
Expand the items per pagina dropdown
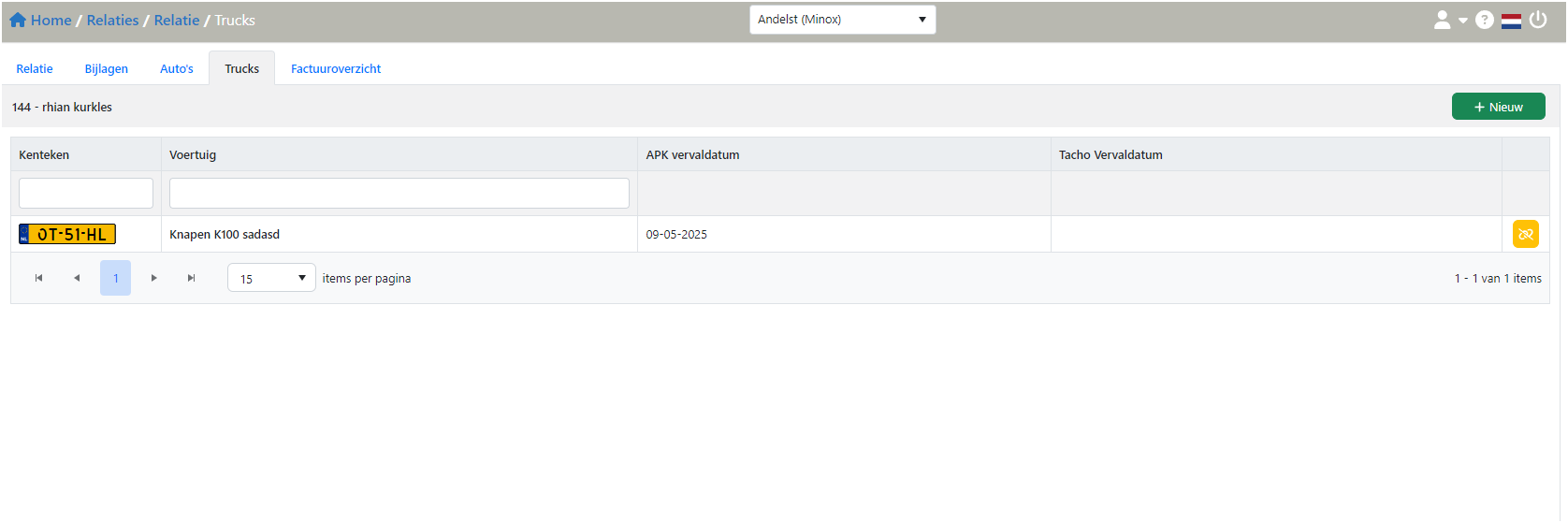(271, 278)
